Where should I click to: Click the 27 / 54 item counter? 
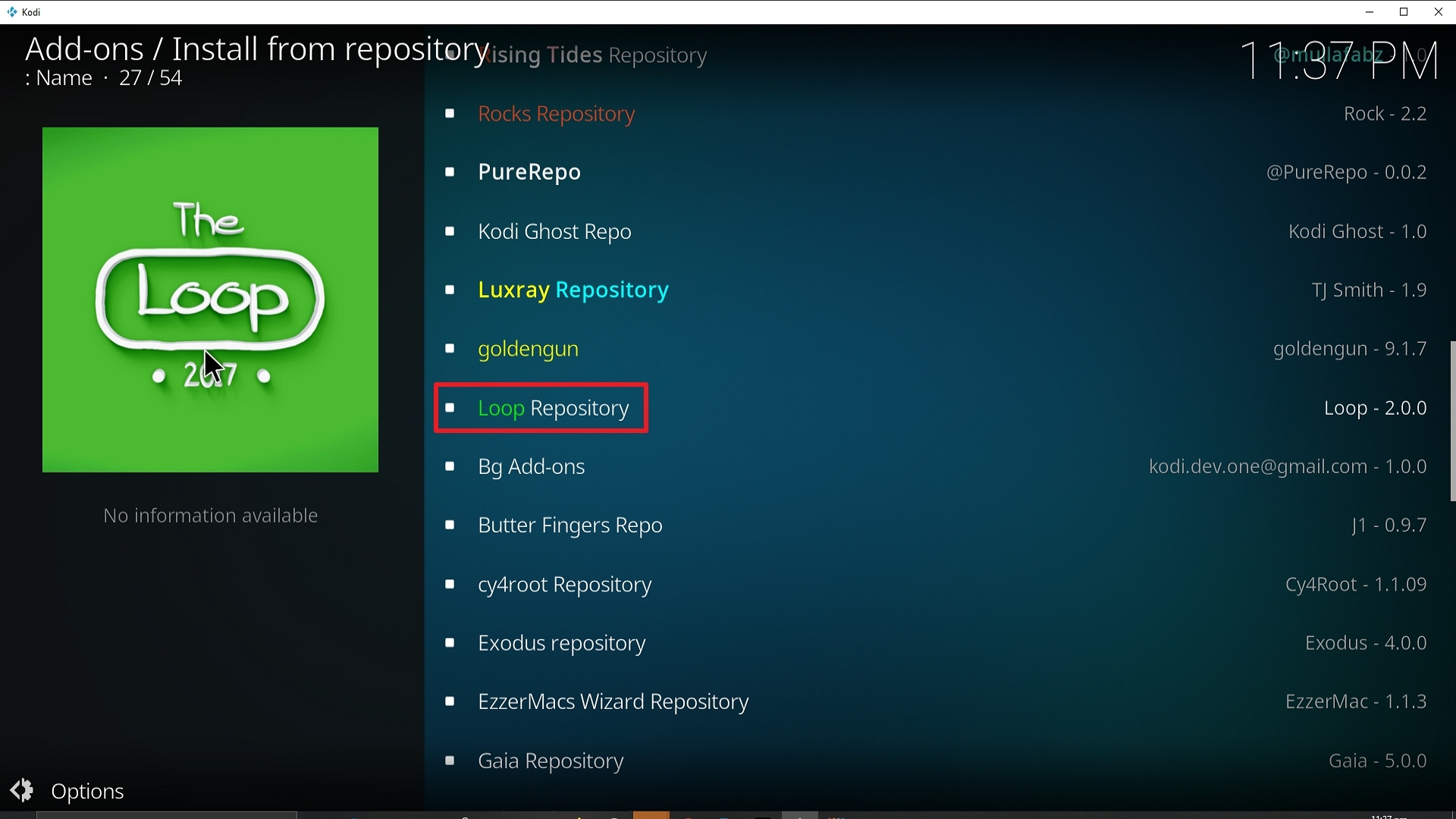(x=151, y=78)
